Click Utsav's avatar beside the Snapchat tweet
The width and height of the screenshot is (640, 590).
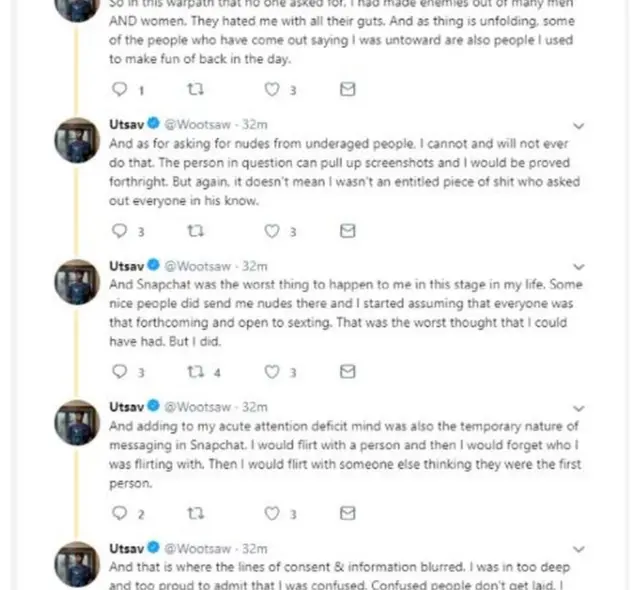[74, 281]
